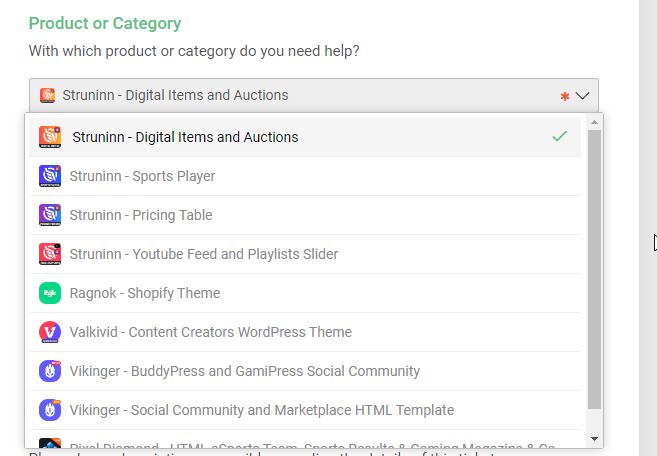Choose Struninn - Pricing Table from list
The width and height of the screenshot is (657, 456).
coord(141,215)
